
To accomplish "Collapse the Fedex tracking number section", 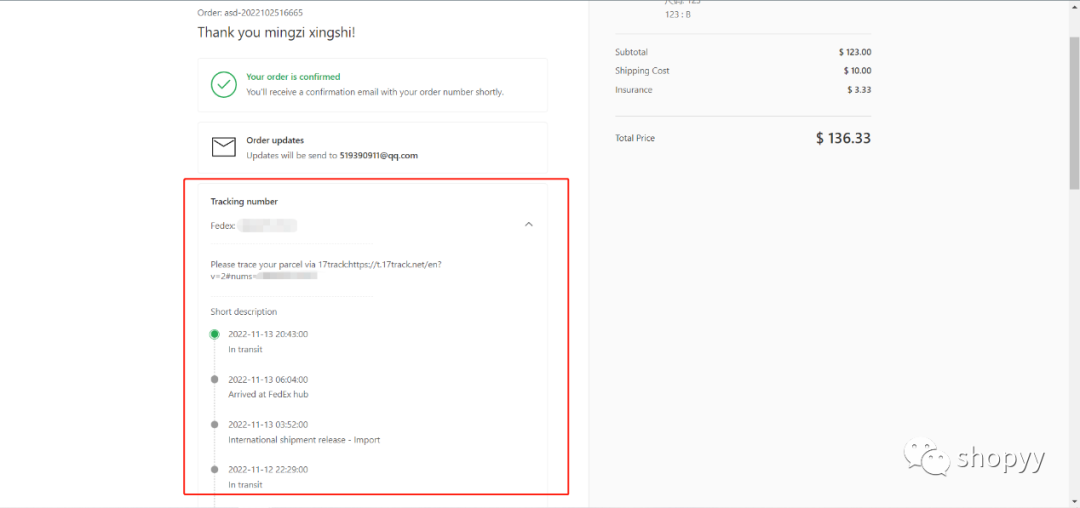I will tap(528, 224).
